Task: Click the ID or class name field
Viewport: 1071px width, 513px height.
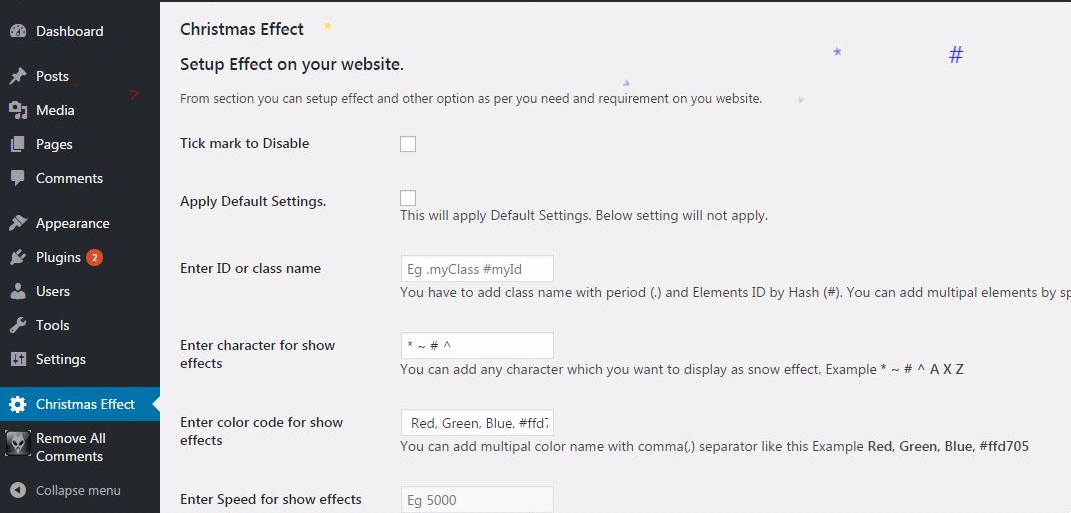Action: tap(476, 269)
